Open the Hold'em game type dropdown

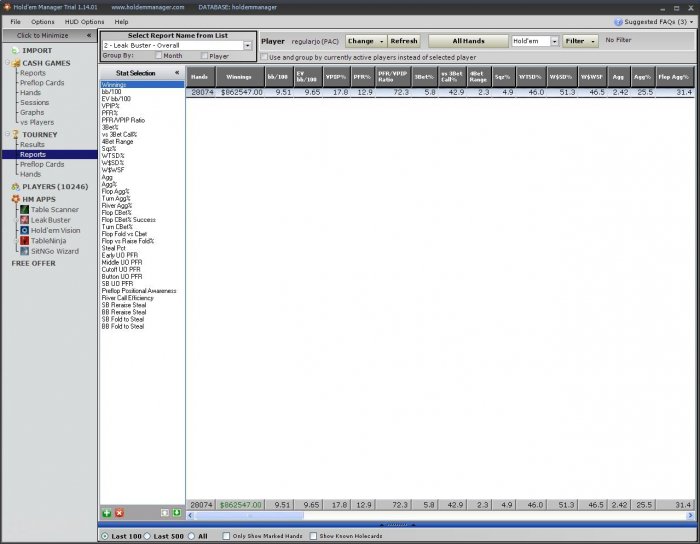[554, 41]
